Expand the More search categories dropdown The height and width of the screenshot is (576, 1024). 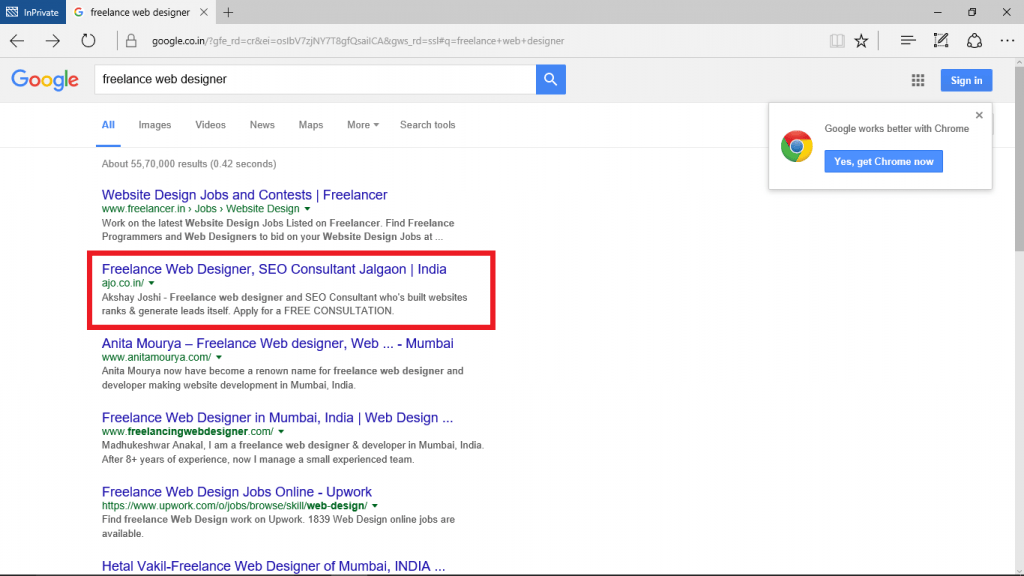point(362,124)
